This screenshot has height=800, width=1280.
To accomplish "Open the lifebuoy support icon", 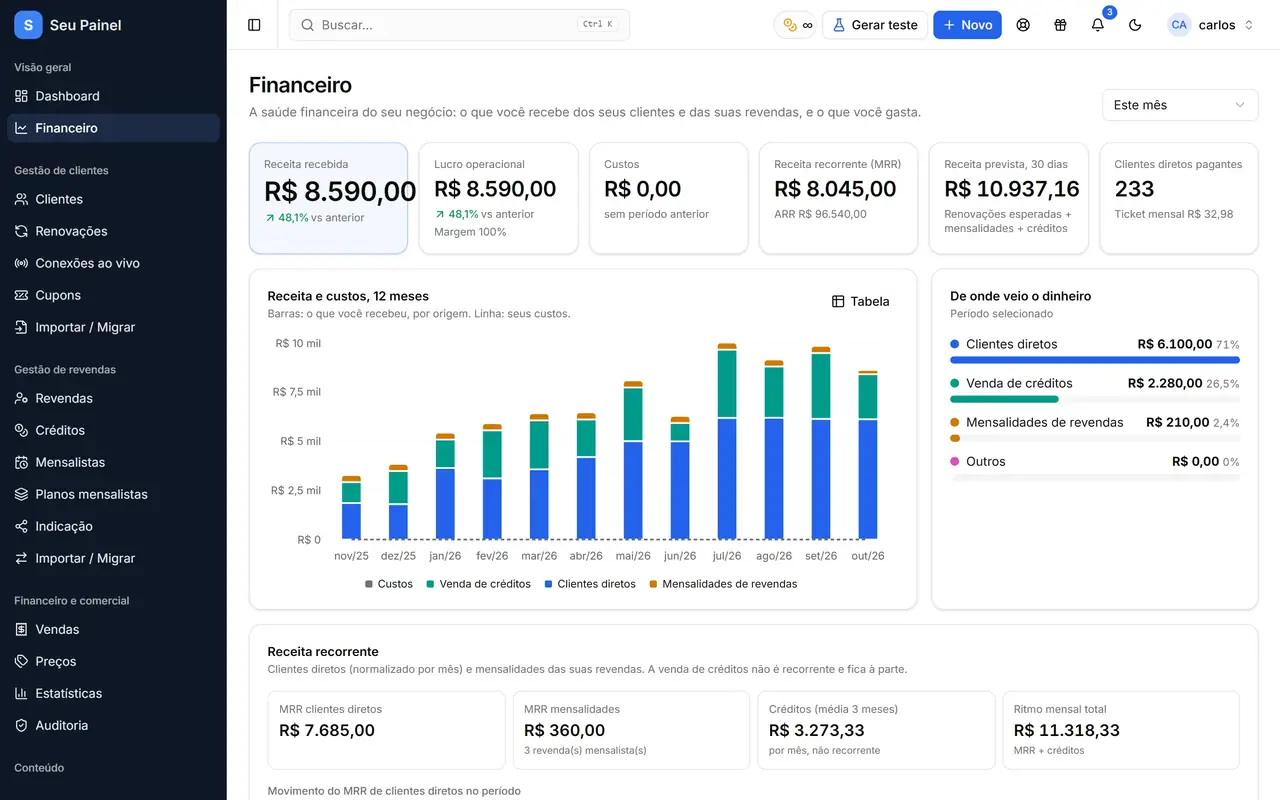I will (1023, 25).
